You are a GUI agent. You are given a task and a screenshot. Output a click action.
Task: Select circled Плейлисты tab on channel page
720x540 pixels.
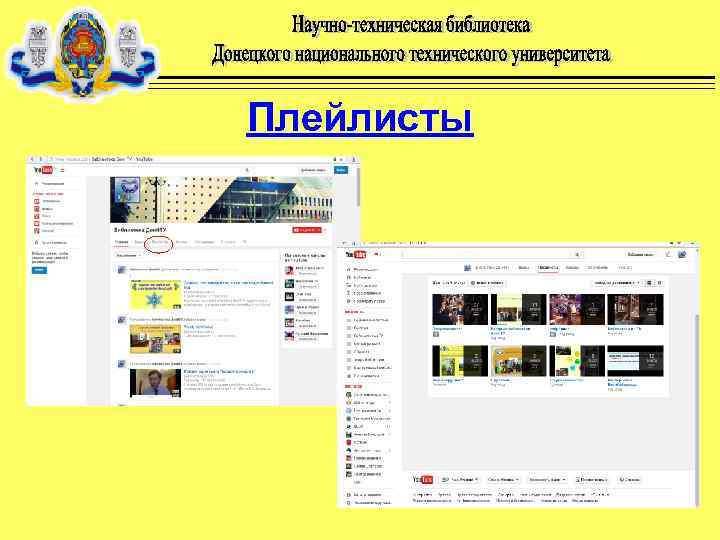tap(159, 242)
